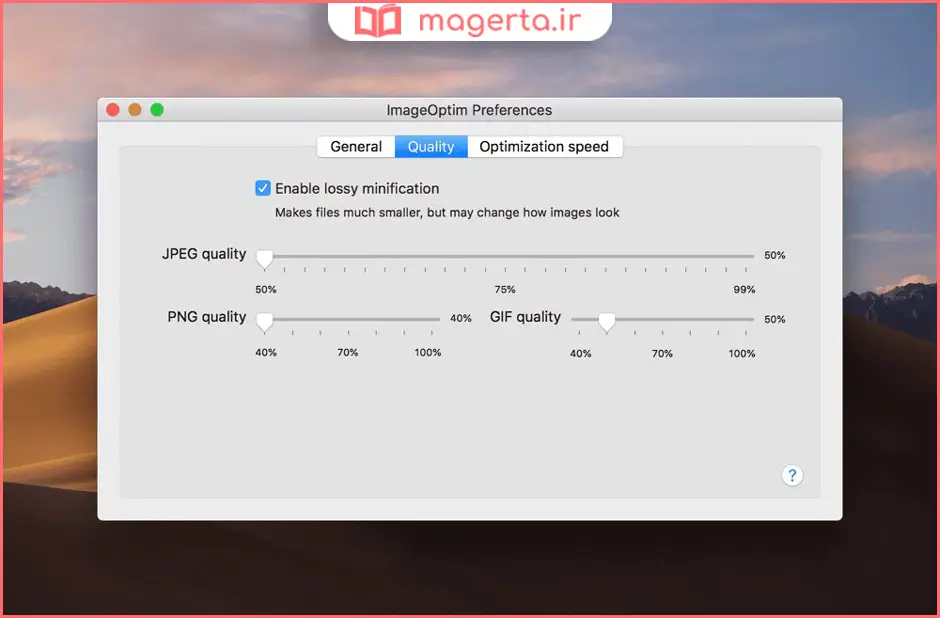940x618 pixels.
Task: Click the 70% mark under PNG slider
Action: click(348, 352)
